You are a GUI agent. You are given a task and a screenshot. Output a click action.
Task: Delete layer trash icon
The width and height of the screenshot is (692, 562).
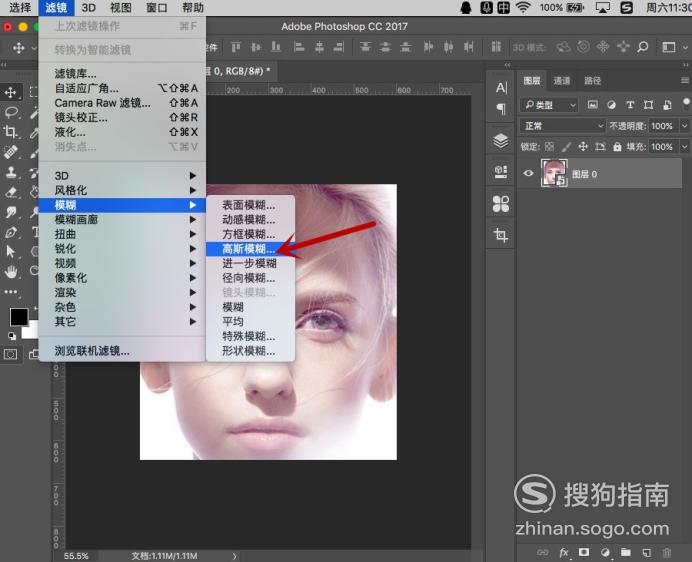(x=667, y=552)
